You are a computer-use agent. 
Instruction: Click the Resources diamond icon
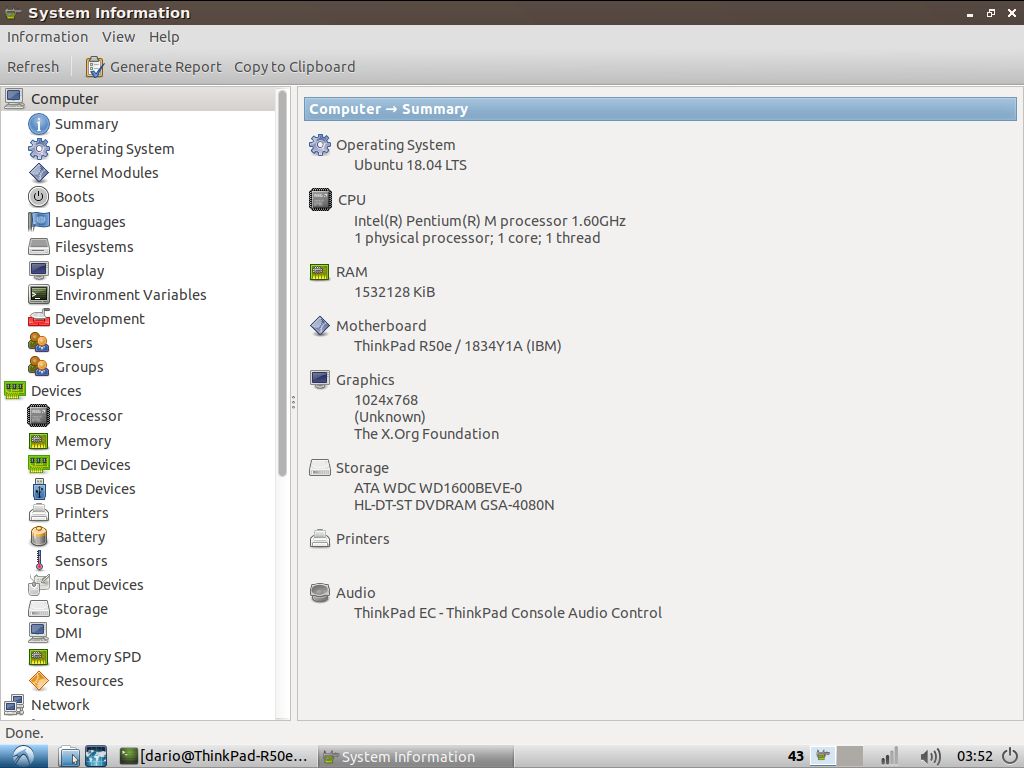[39, 680]
